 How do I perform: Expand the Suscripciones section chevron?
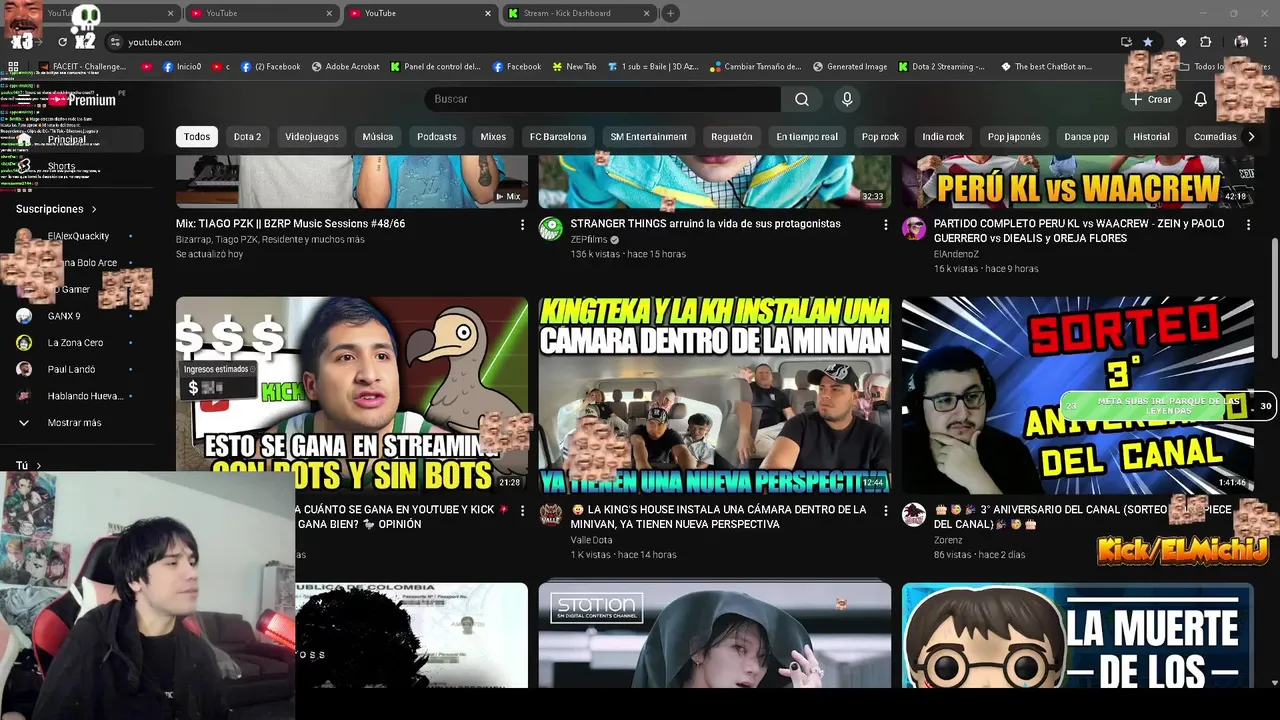[x=94, y=209]
